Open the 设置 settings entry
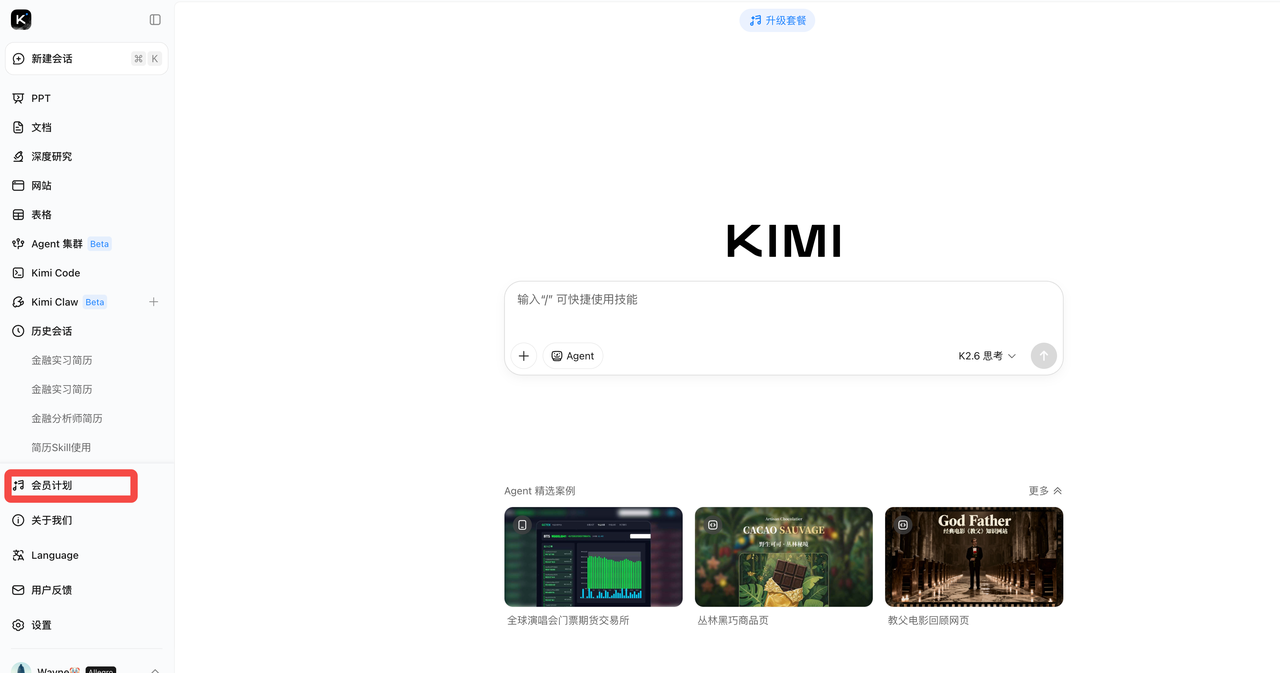The width and height of the screenshot is (1280, 673). pos(40,624)
